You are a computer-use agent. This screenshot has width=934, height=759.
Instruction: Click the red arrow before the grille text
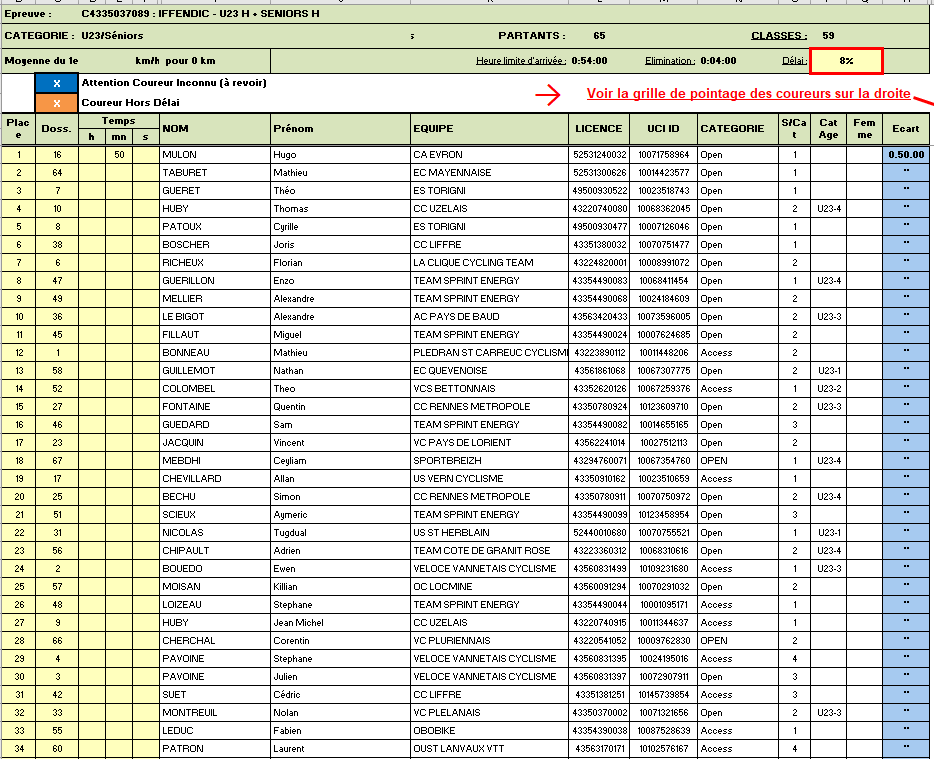[x=548, y=95]
